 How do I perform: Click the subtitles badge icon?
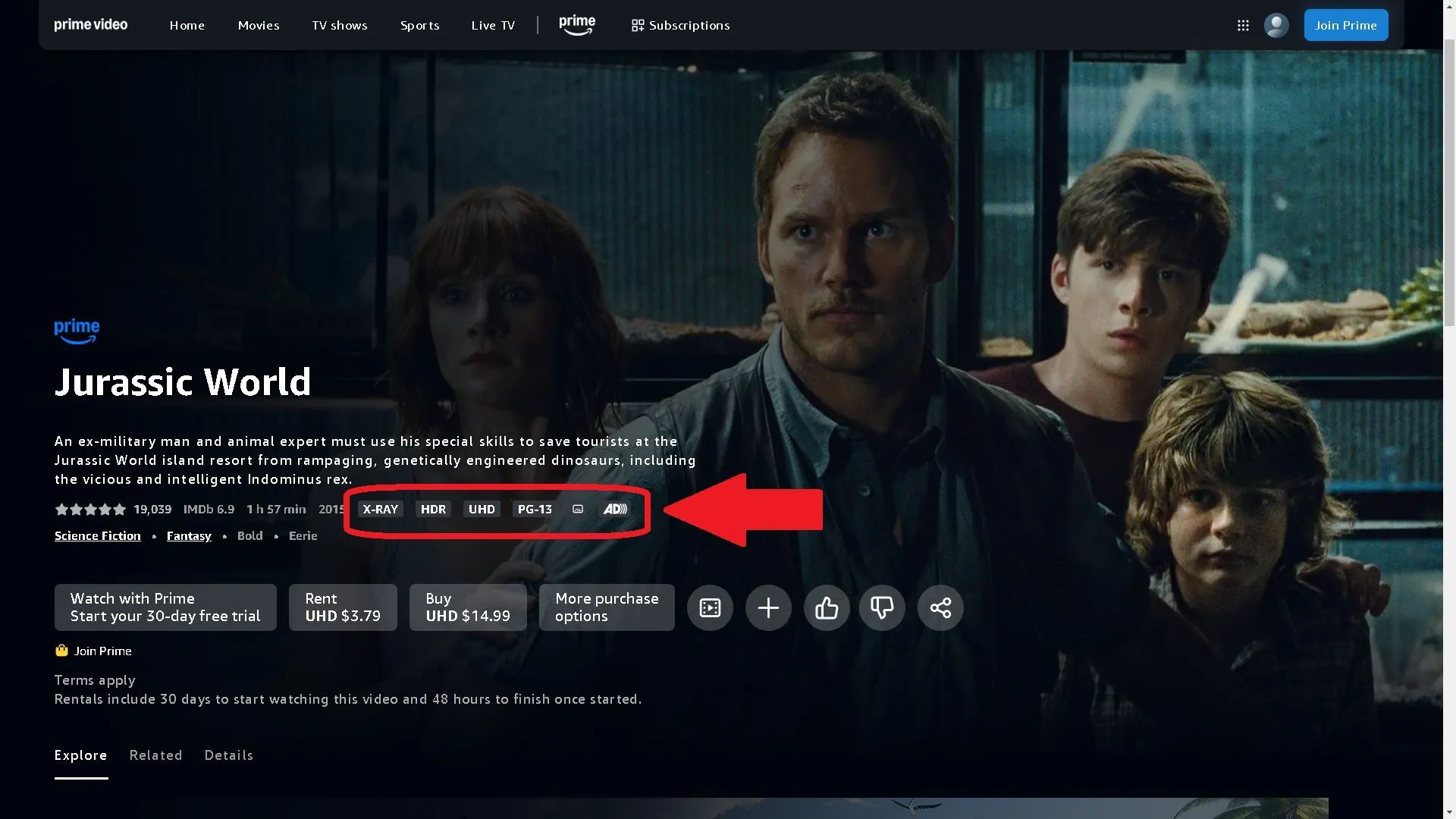coord(578,509)
